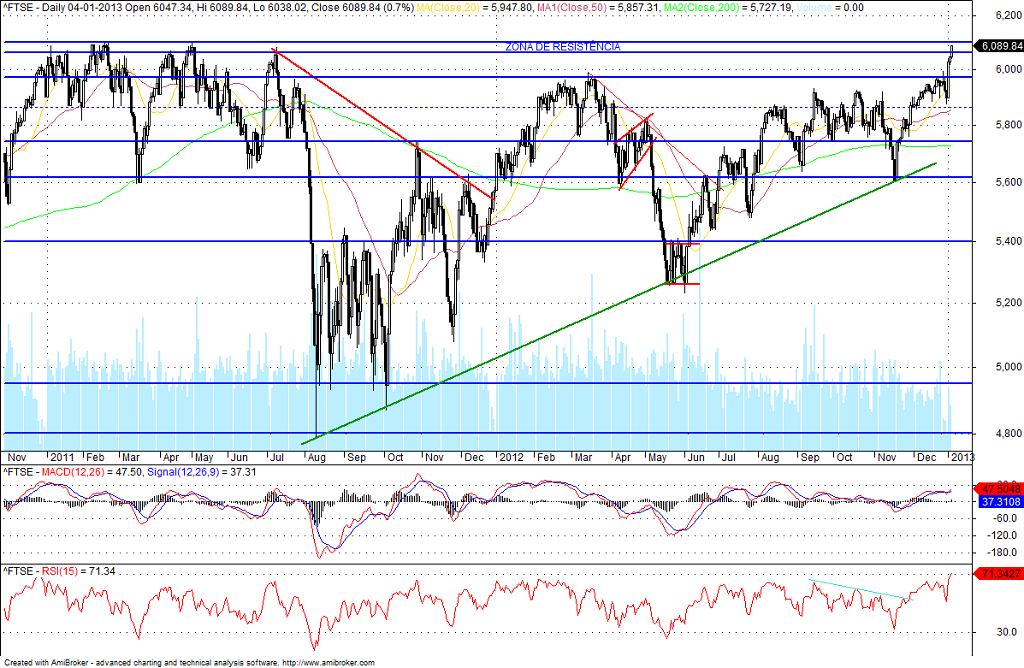The width and height of the screenshot is (1024, 668).
Task: Click the -180.0 MACD axis label
Action: tap(1004, 552)
